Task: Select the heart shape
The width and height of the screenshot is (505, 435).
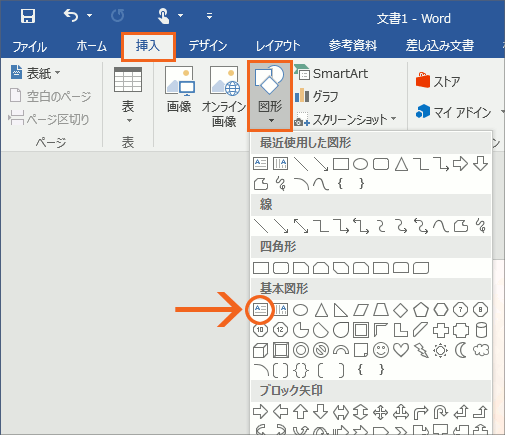Action: pos(401,350)
